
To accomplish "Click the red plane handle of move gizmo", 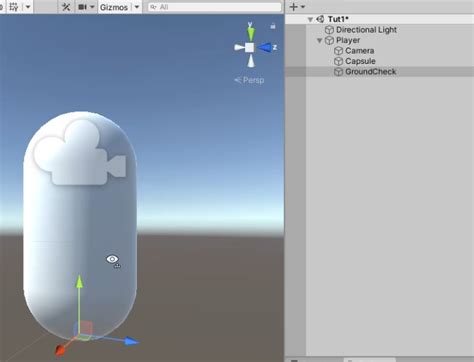I will click(86, 327).
